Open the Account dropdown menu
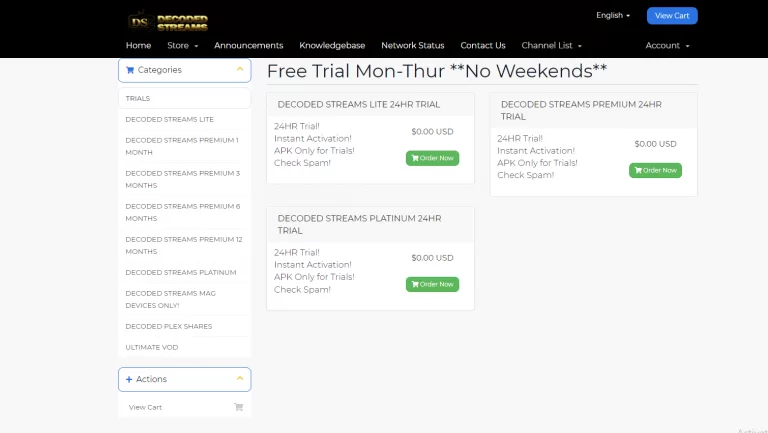Viewport: 768px width, 433px height. click(x=667, y=46)
